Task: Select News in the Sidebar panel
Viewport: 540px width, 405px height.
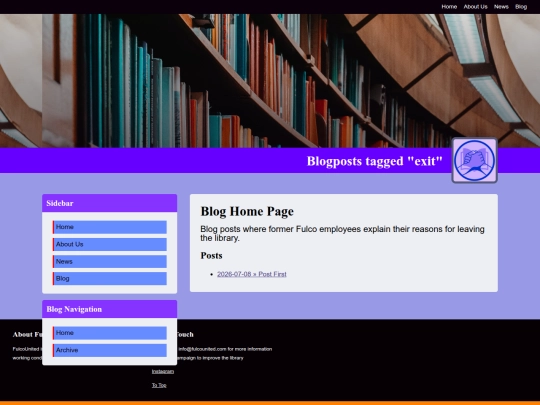Action: (x=110, y=261)
